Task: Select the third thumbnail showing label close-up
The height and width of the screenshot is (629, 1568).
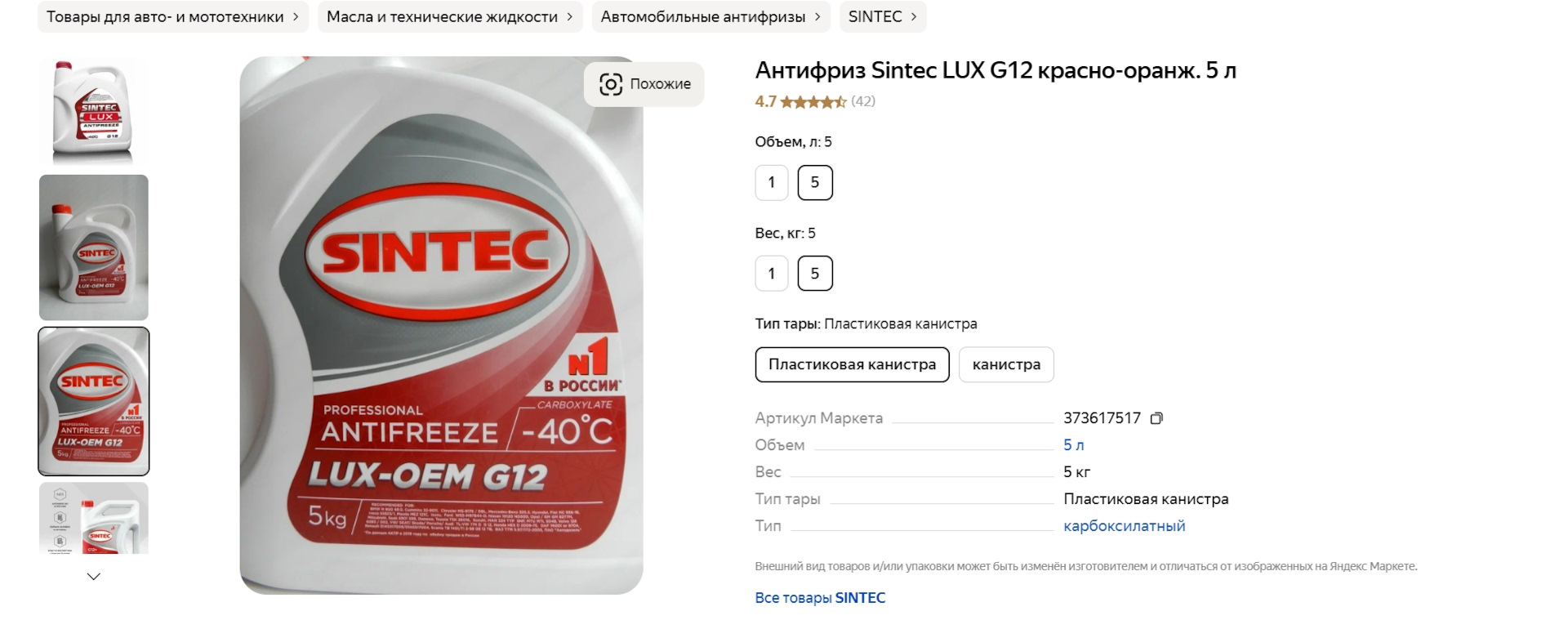Action: point(94,401)
